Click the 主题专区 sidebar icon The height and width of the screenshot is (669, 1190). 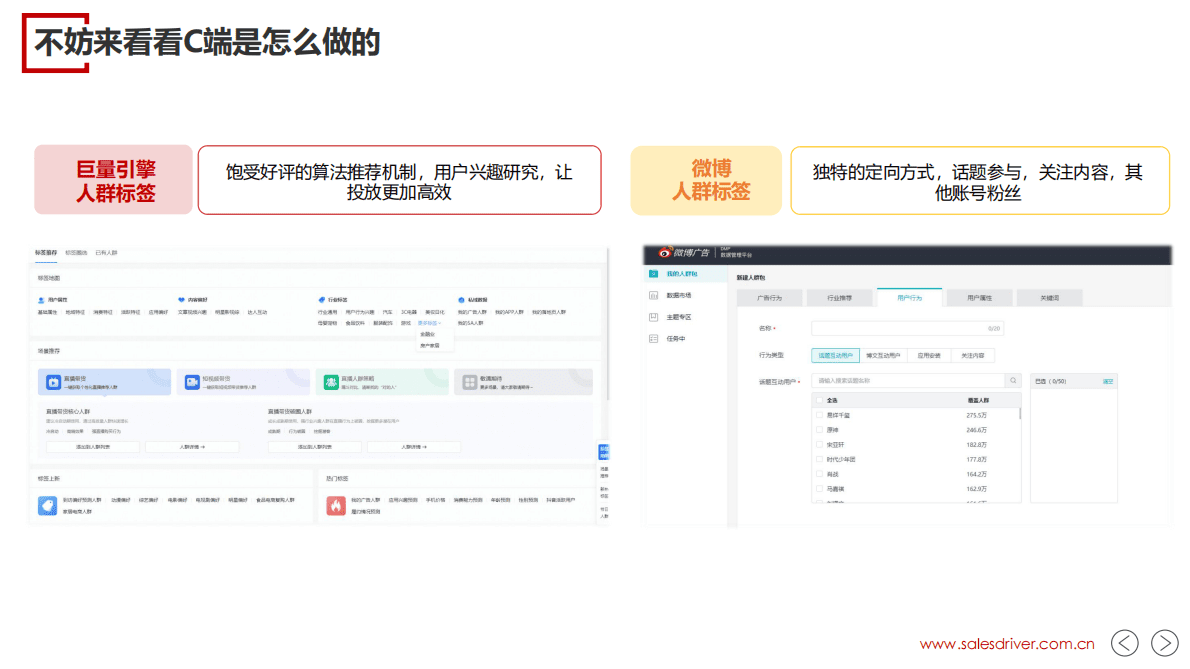point(653,317)
